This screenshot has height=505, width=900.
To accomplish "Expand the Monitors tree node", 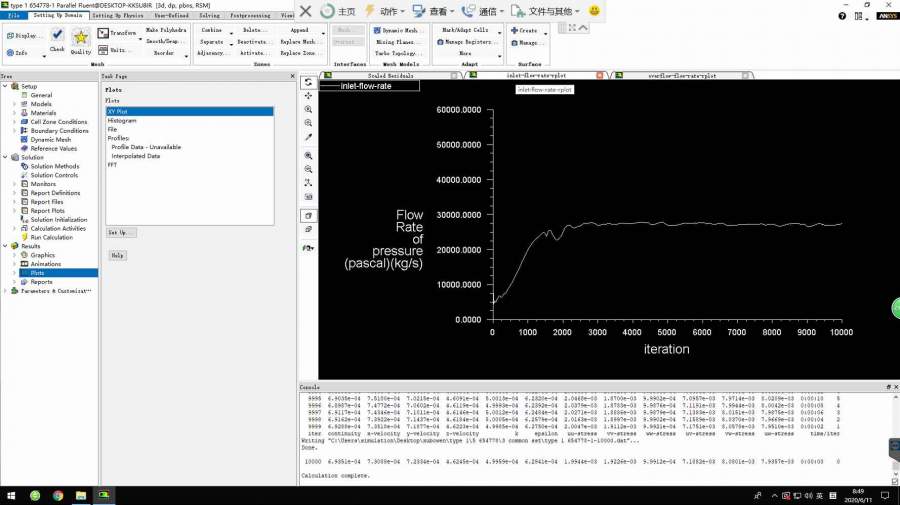I will click(15, 184).
